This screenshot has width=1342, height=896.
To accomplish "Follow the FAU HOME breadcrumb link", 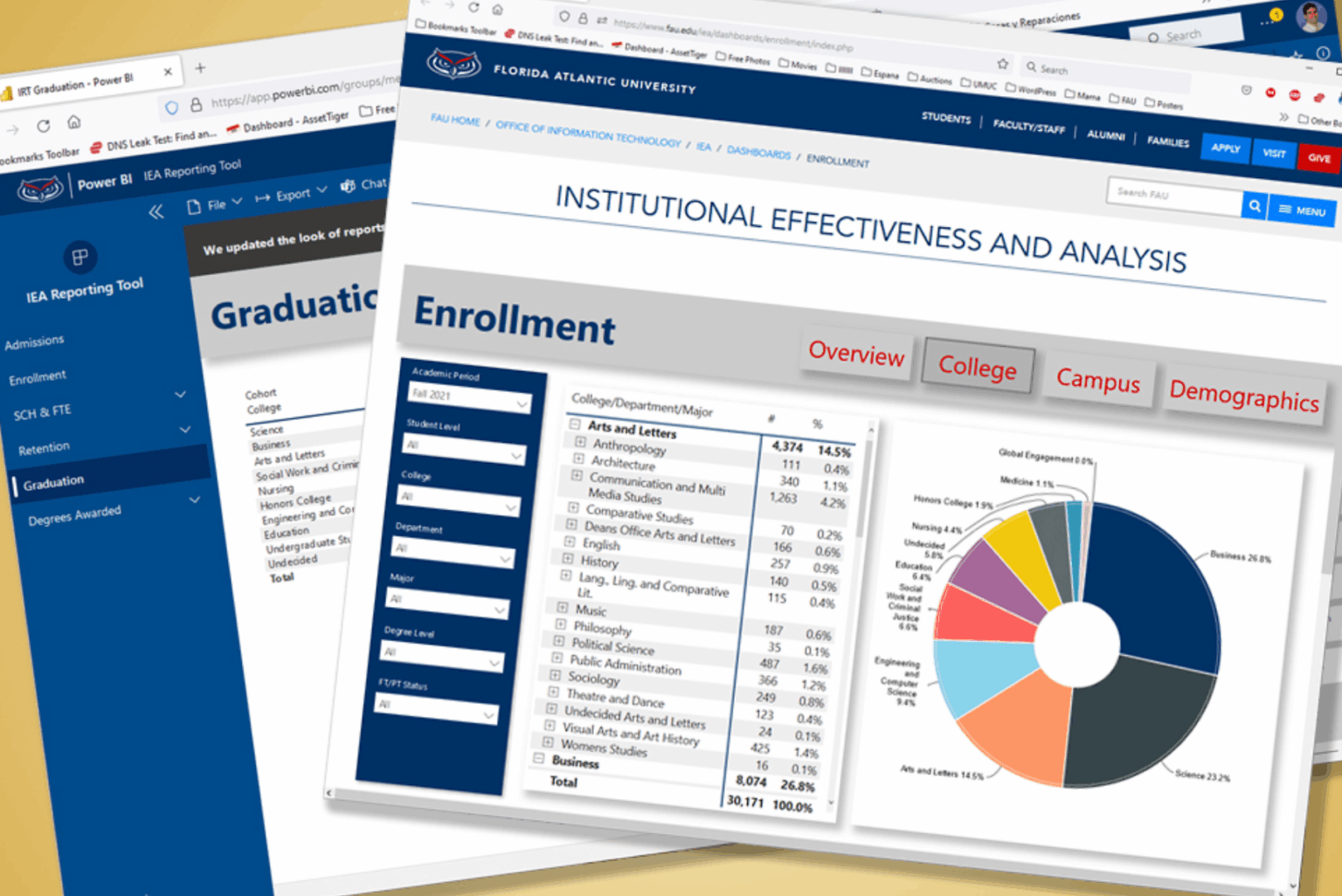I will click(455, 120).
